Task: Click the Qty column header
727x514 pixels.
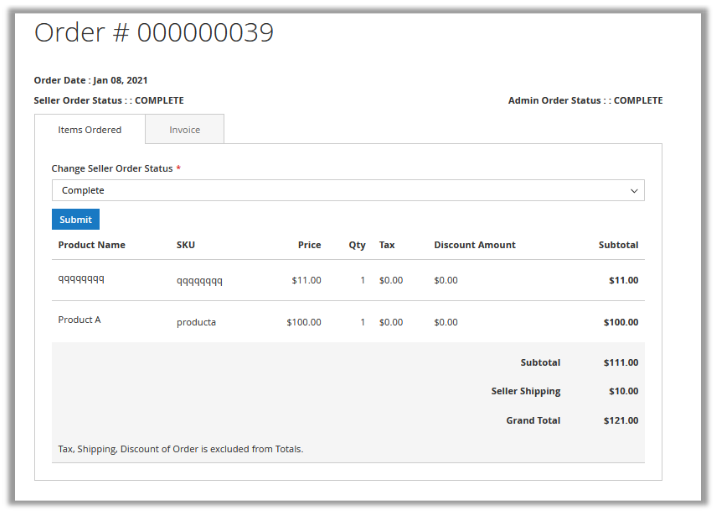Action: click(x=357, y=245)
